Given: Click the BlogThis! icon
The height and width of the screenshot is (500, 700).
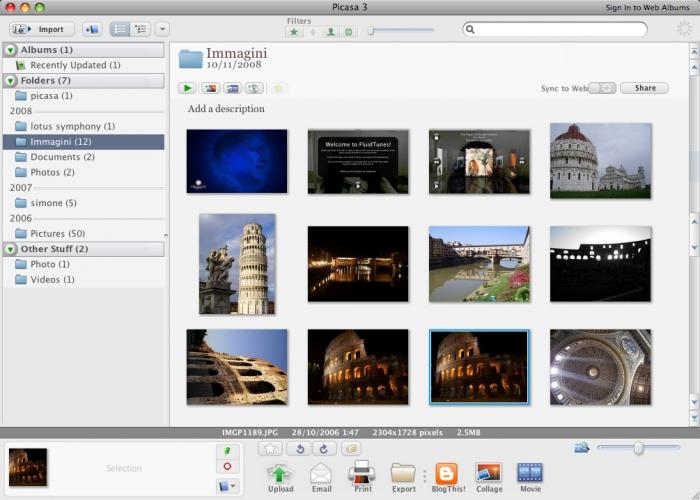Looking at the screenshot, I should point(446,473).
